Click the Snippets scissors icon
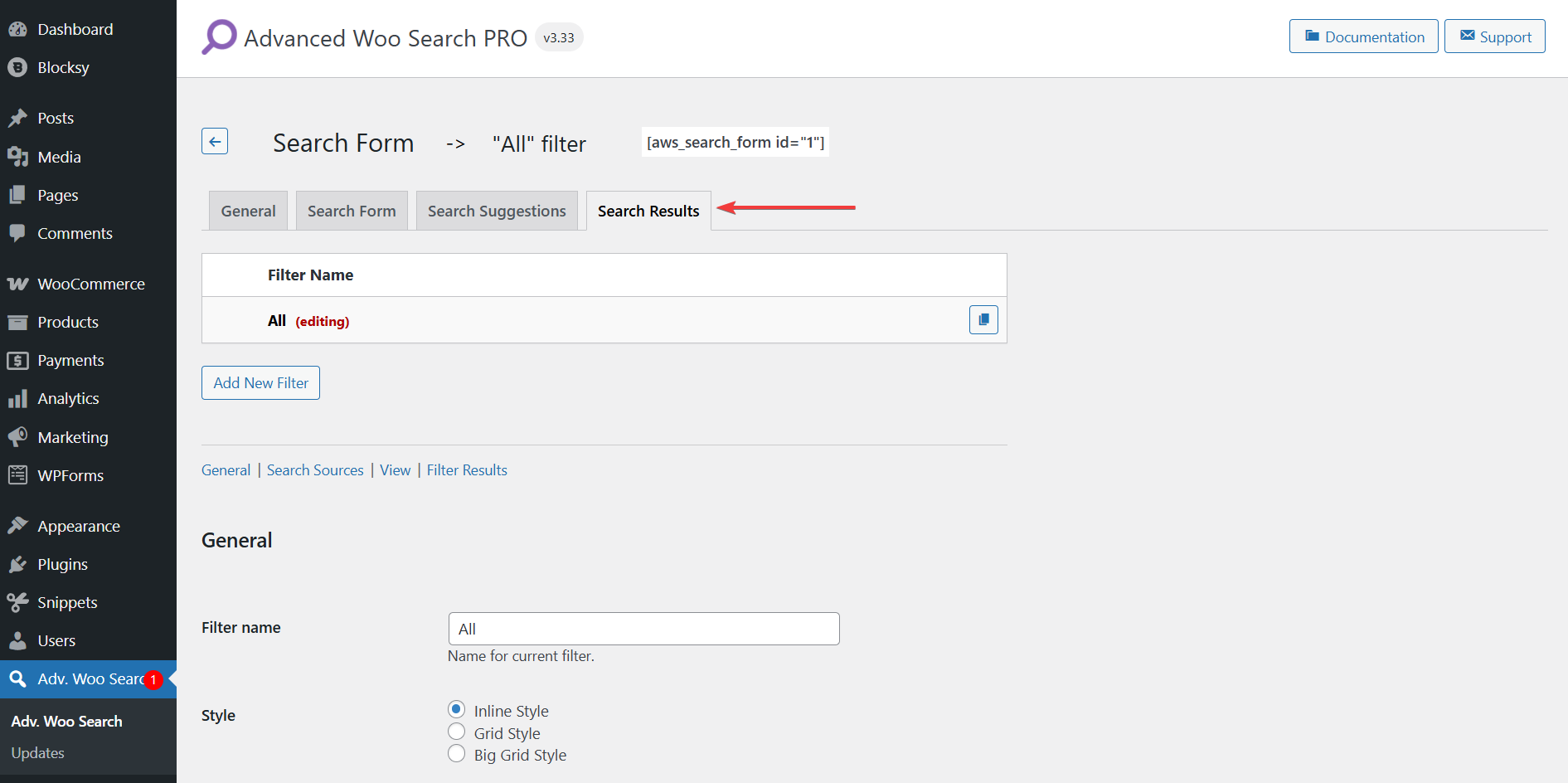 coord(17,602)
